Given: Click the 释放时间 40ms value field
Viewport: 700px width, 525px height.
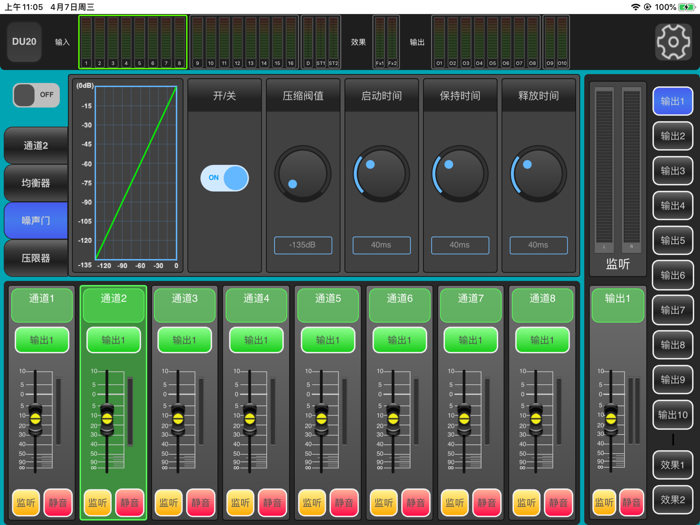Looking at the screenshot, I should tap(538, 245).
